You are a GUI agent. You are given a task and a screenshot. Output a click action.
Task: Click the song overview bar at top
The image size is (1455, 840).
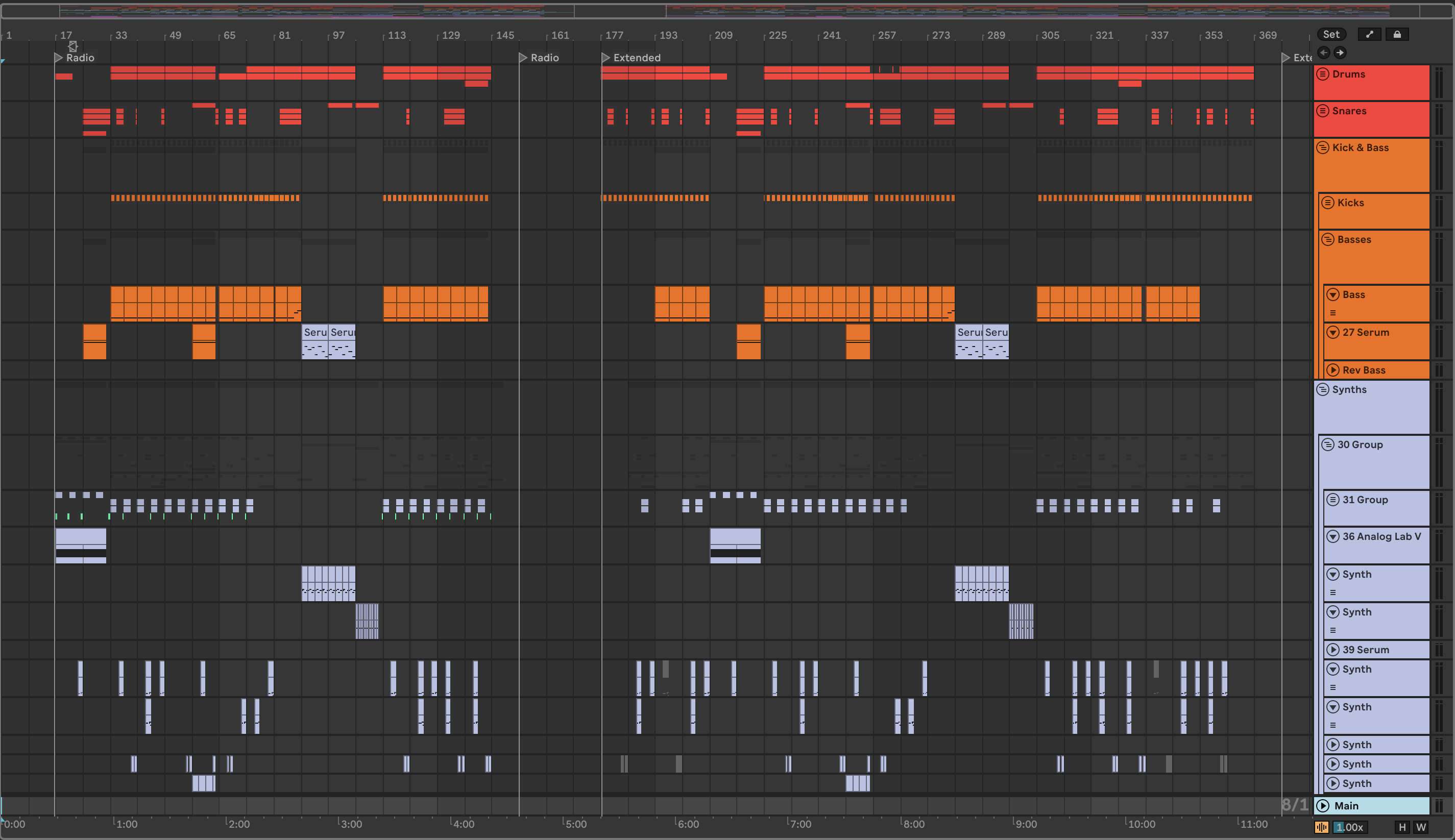pyautogui.click(x=727, y=11)
